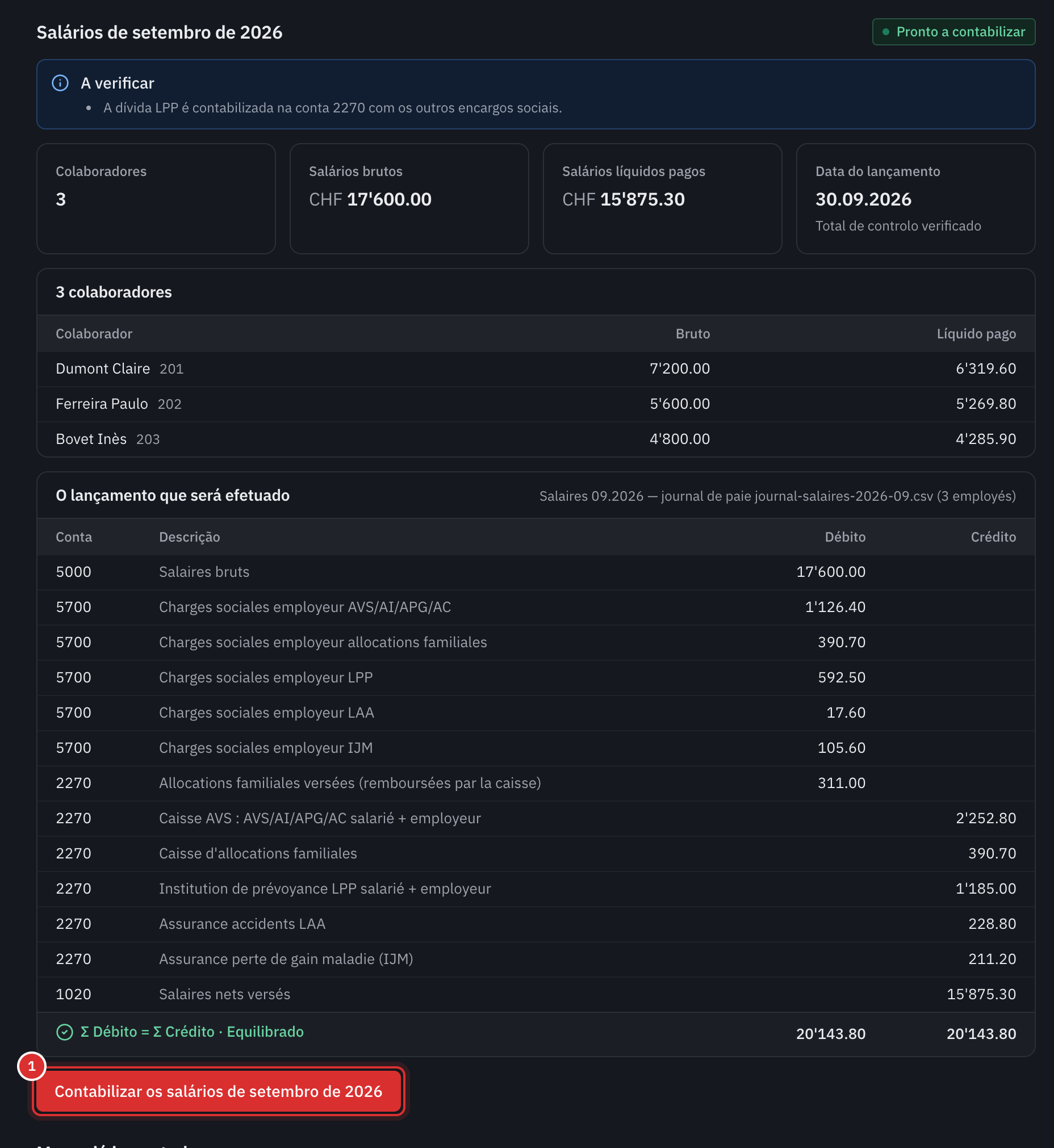The height and width of the screenshot is (1148, 1054).
Task: Click the info icon beside A verificar
Action: [x=60, y=83]
